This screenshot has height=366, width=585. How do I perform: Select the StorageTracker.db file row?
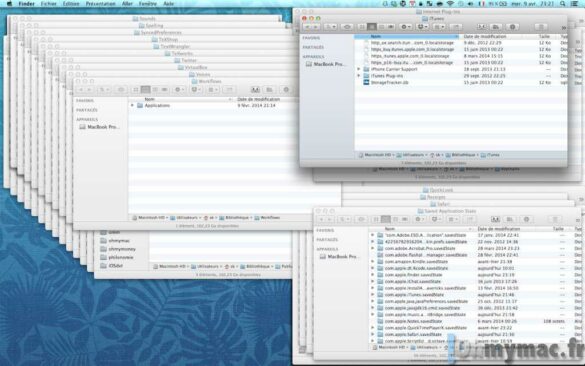pyautogui.click(x=461, y=82)
